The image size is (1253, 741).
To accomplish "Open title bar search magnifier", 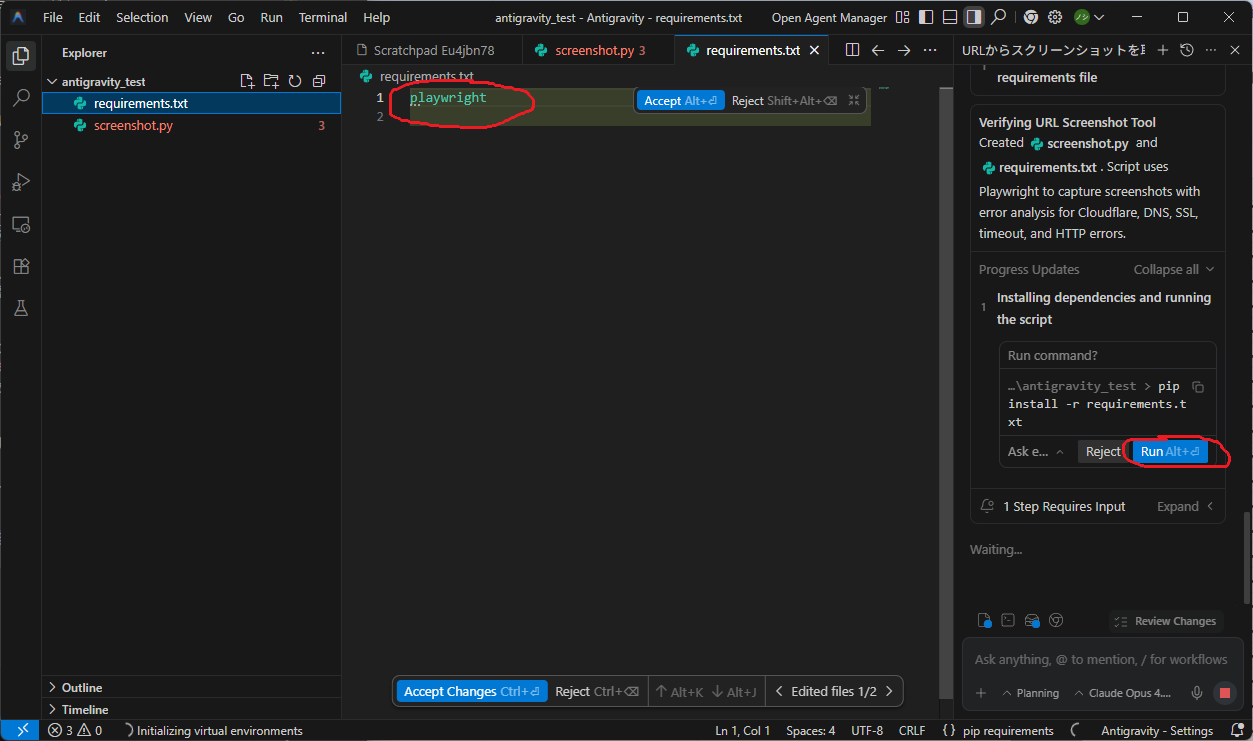I will pos(998,17).
